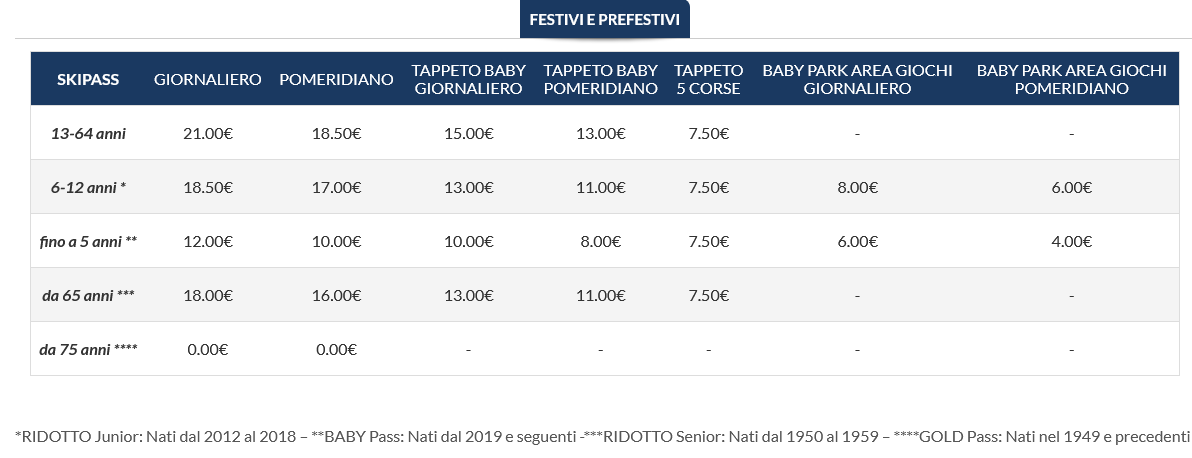1192x458 pixels.
Task: Click the 8.00€ baby park daily price
Action: [858, 187]
